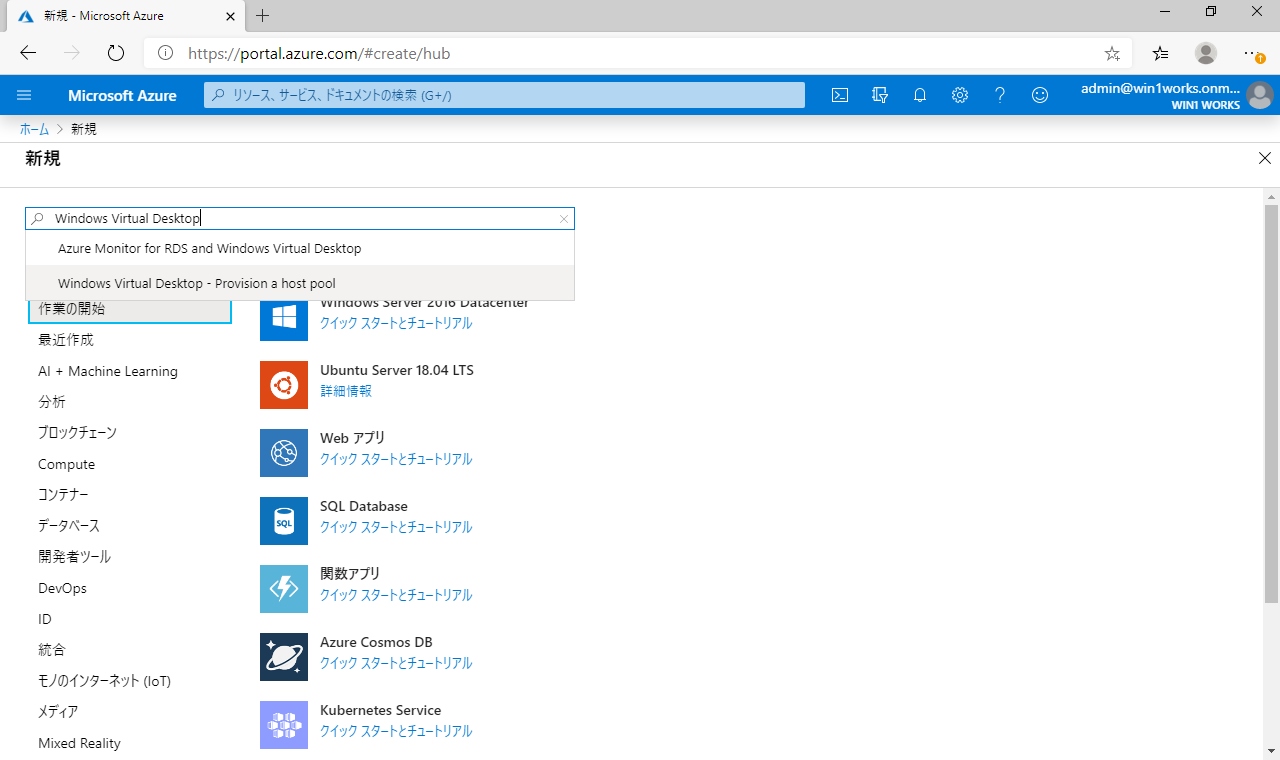Click the Microsoft Azure logo text
1280x760 pixels.
click(x=122, y=96)
